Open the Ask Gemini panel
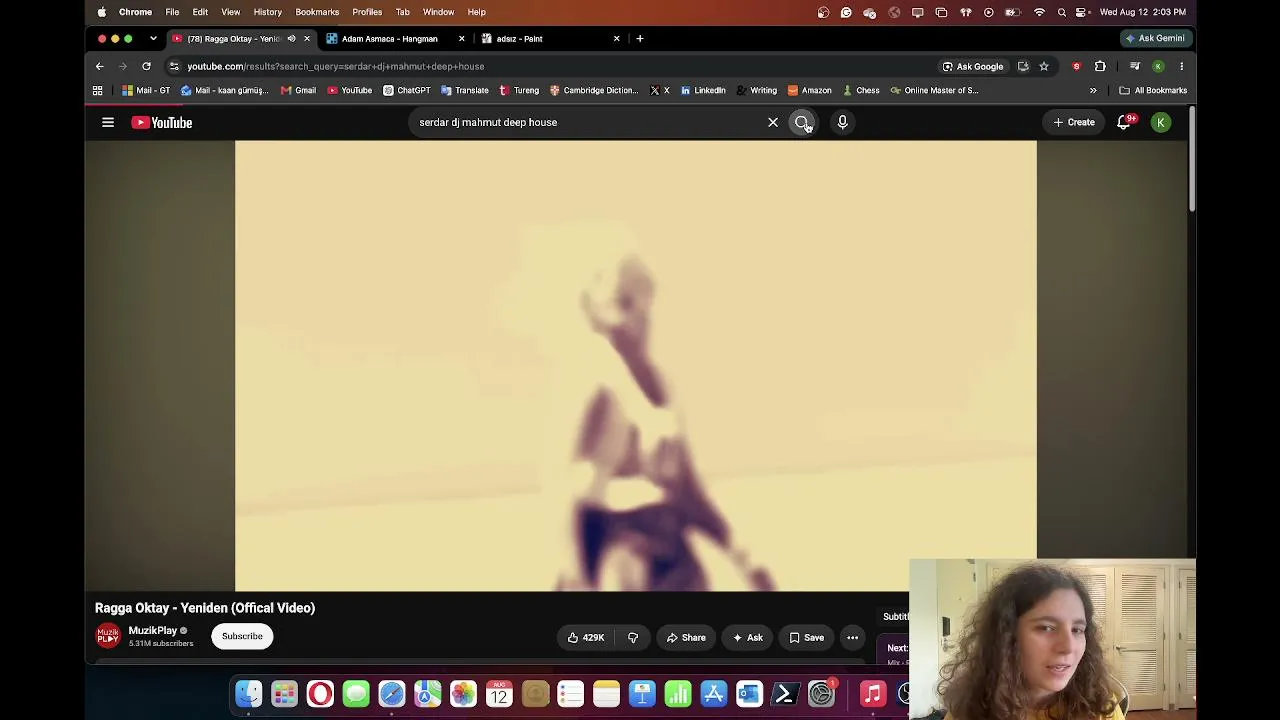Screen dimensions: 1280x720 1155,38
